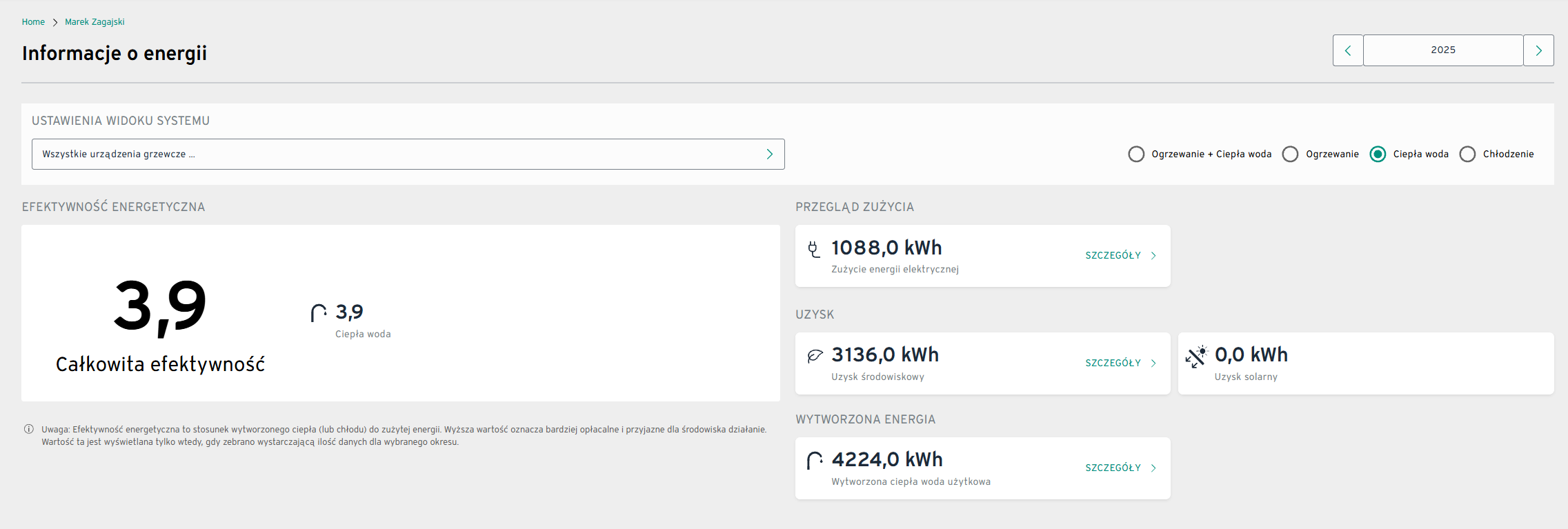Go to next year with right arrow
The width and height of the screenshot is (1568, 529).
point(1538,50)
